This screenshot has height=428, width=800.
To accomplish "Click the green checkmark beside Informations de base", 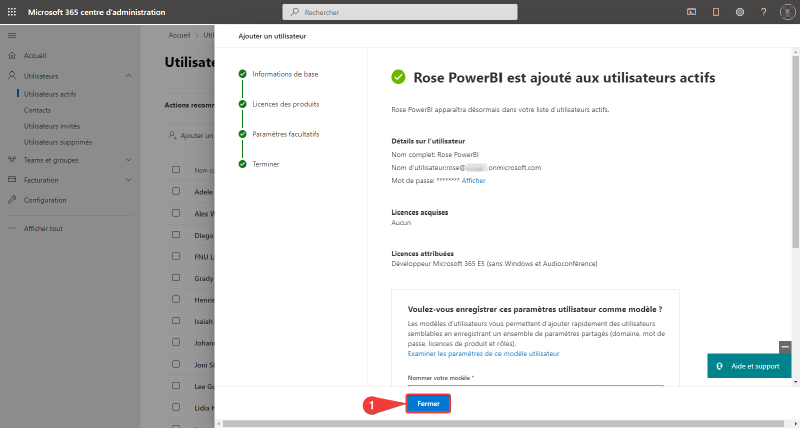I will click(242, 74).
